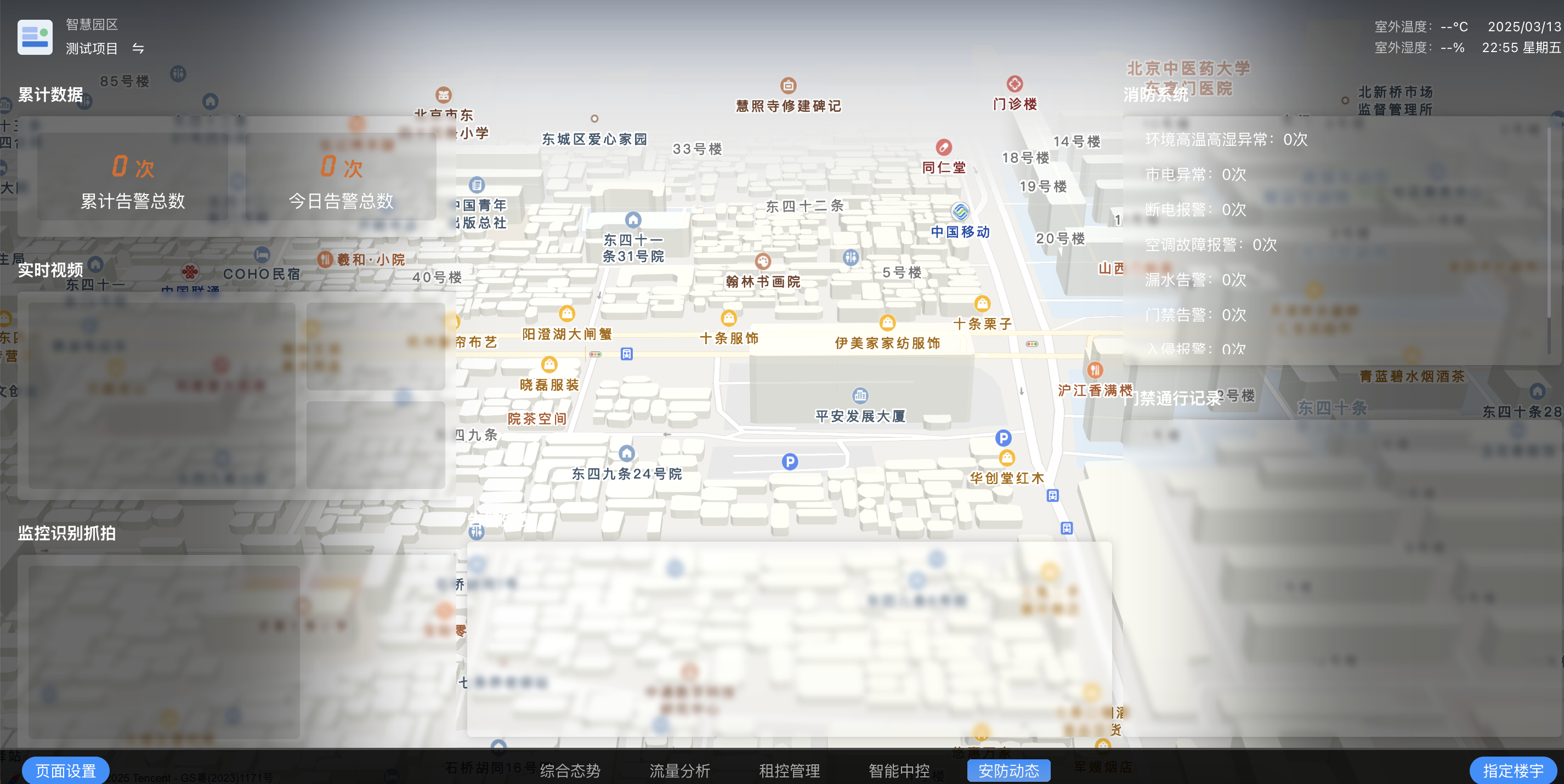Click the 门诊楼 hospital marker icon
The height and width of the screenshot is (784, 1564).
(1015, 84)
